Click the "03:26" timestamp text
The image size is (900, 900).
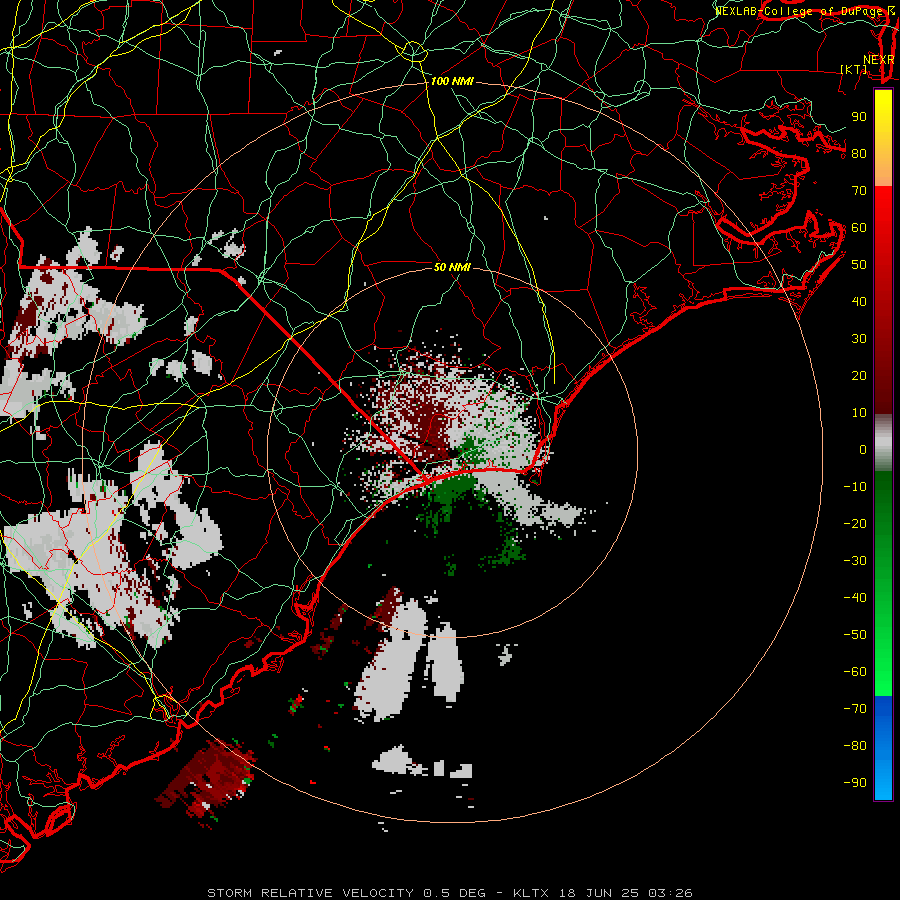tap(670, 893)
